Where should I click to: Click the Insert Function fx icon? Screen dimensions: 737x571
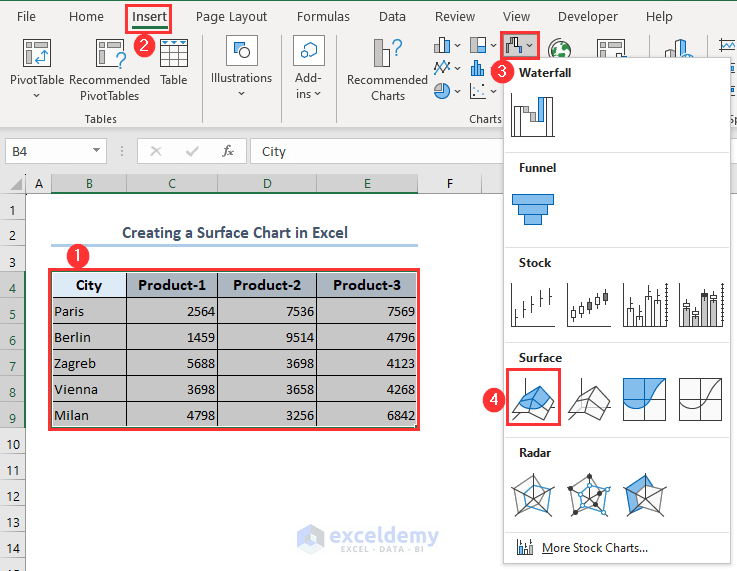[228, 151]
